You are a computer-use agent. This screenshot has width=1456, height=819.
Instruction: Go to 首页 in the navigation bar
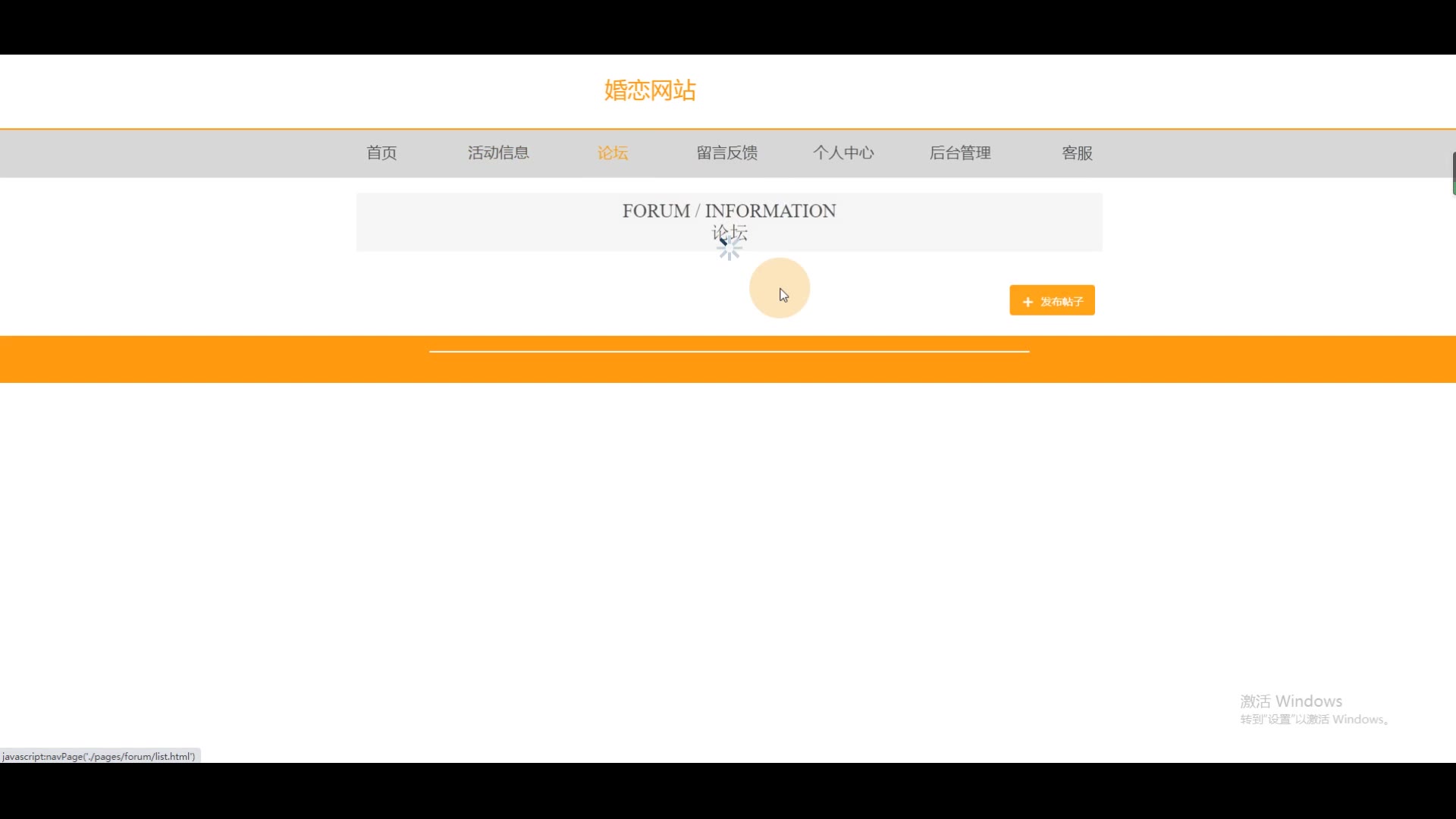coord(381,153)
